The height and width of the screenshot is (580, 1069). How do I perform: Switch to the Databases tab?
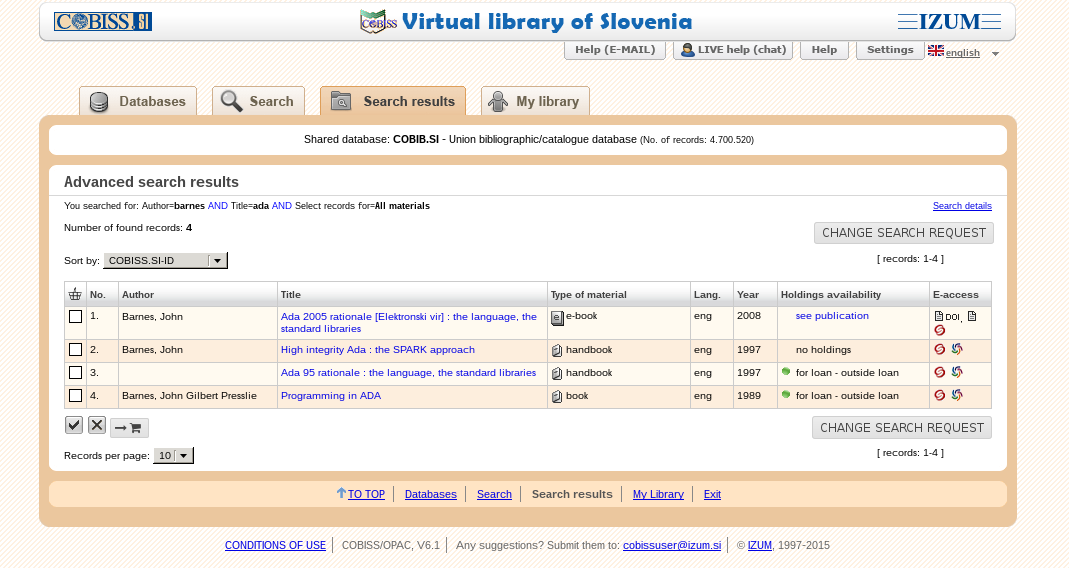pos(138,101)
